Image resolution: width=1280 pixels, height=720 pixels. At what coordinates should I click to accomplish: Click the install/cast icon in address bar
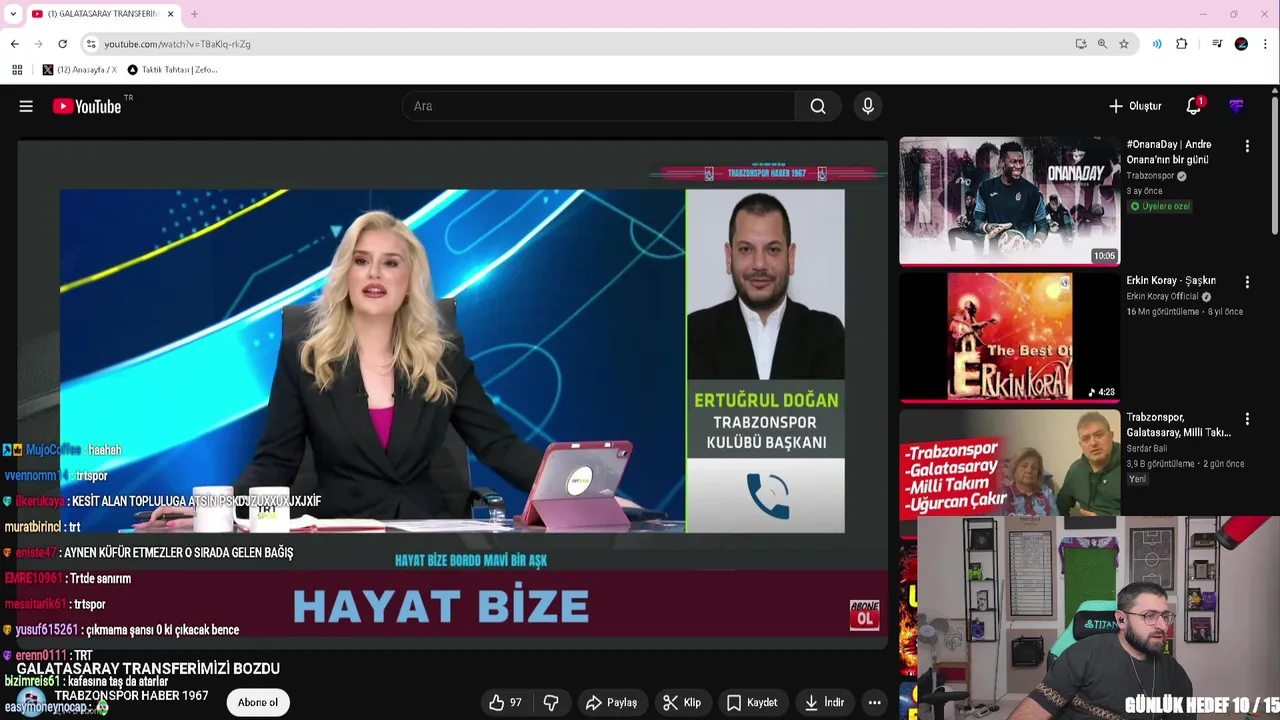point(1081,44)
